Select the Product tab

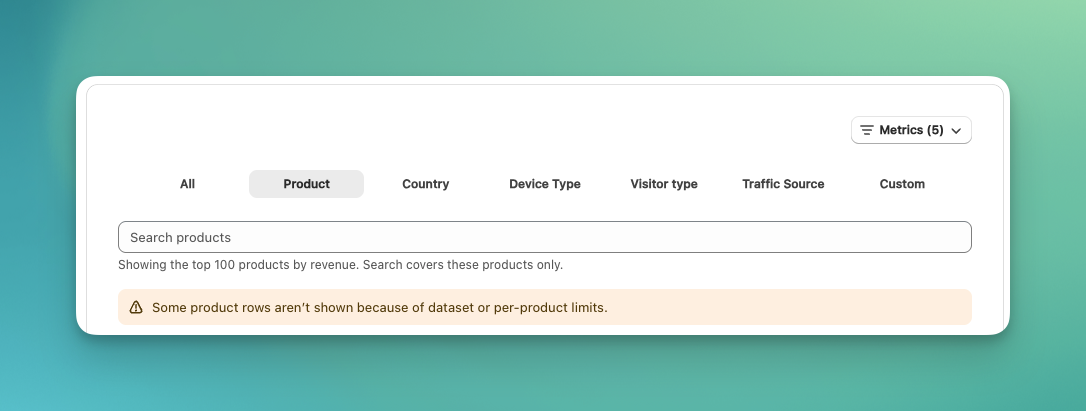point(306,184)
